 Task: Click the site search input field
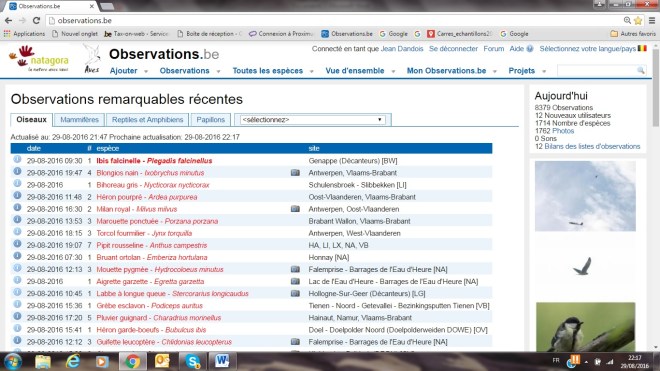596,70
